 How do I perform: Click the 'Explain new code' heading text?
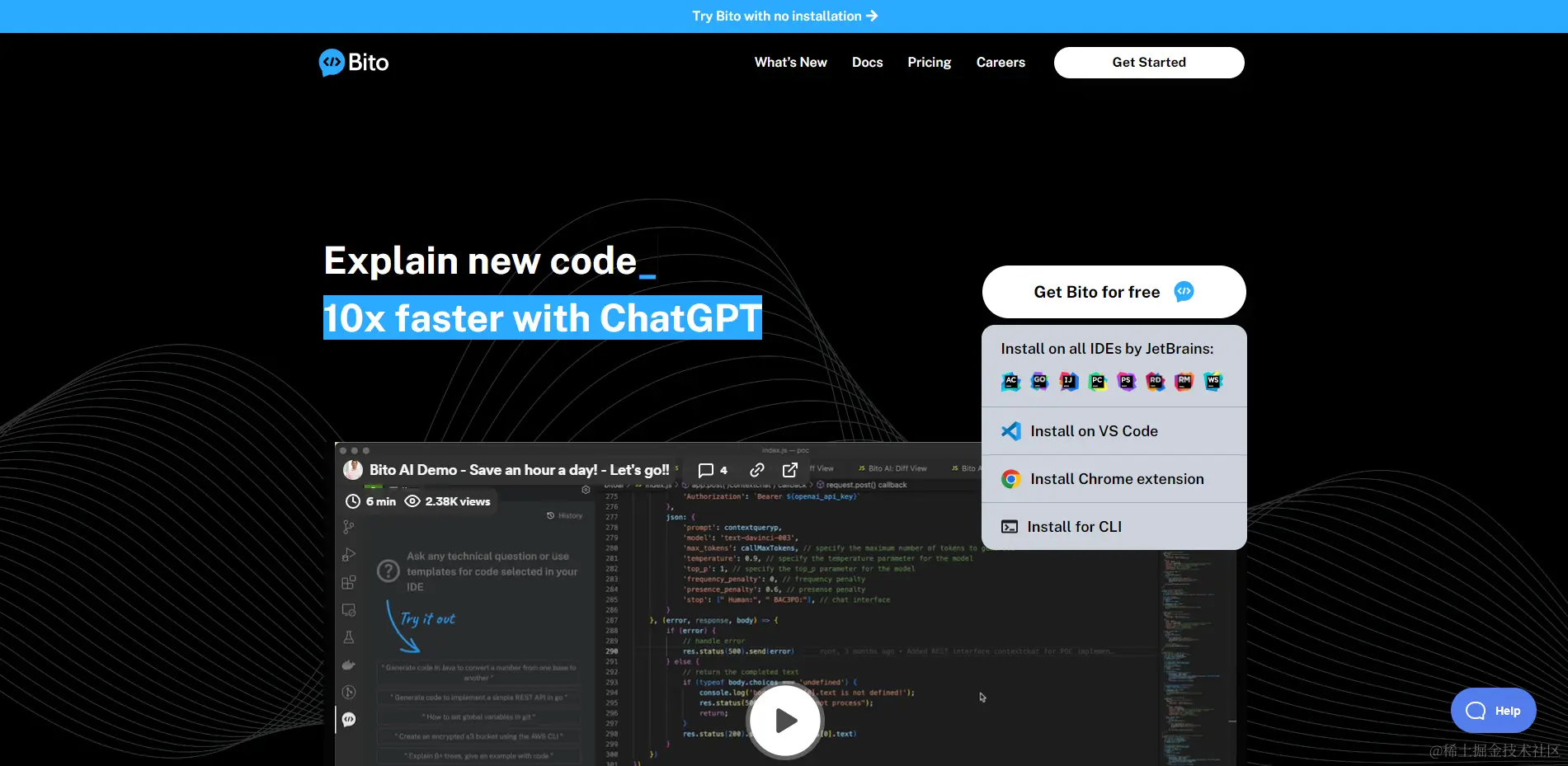click(480, 261)
